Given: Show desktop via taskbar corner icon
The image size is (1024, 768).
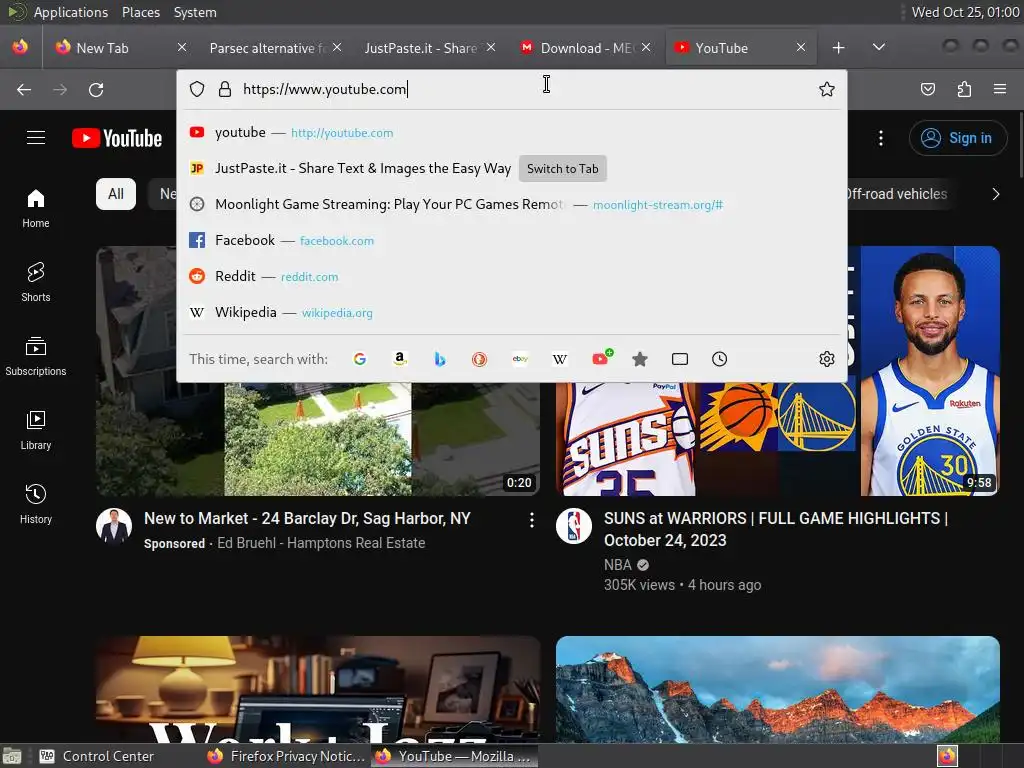Looking at the screenshot, I should pos(12,756).
